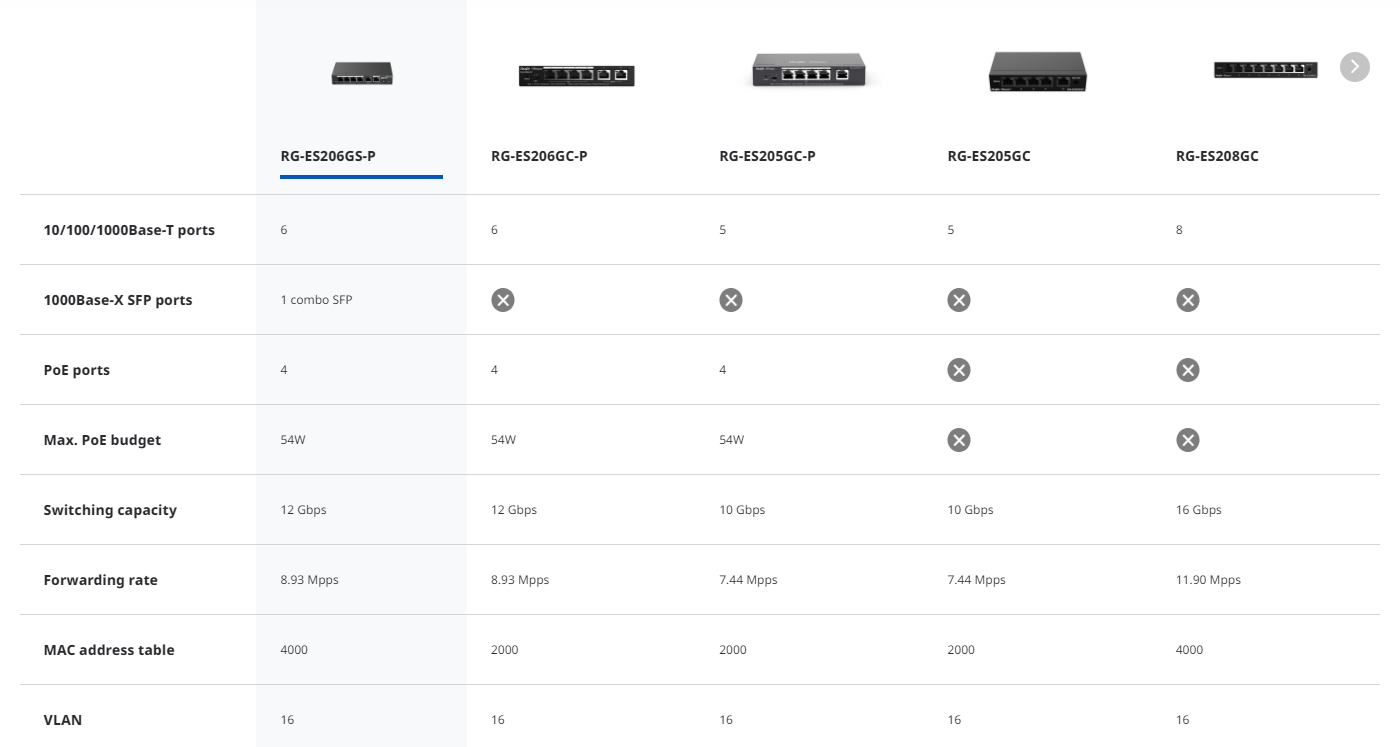Click the Base-T port count 5 for RG-ES205GC-P
1400x747 pixels.
pos(723,230)
